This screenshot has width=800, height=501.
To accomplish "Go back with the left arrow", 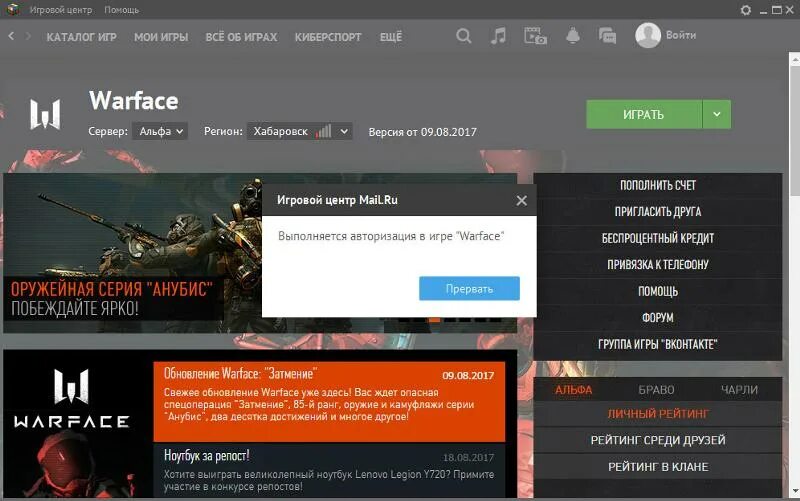I will [x=11, y=36].
